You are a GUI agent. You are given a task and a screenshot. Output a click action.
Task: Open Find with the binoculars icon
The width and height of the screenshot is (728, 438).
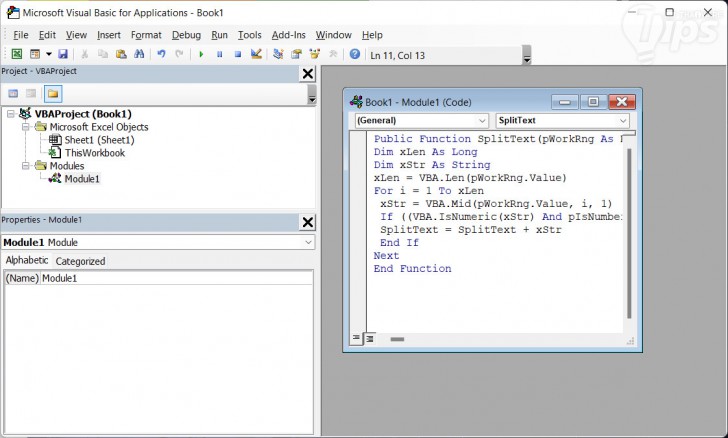pos(139,54)
